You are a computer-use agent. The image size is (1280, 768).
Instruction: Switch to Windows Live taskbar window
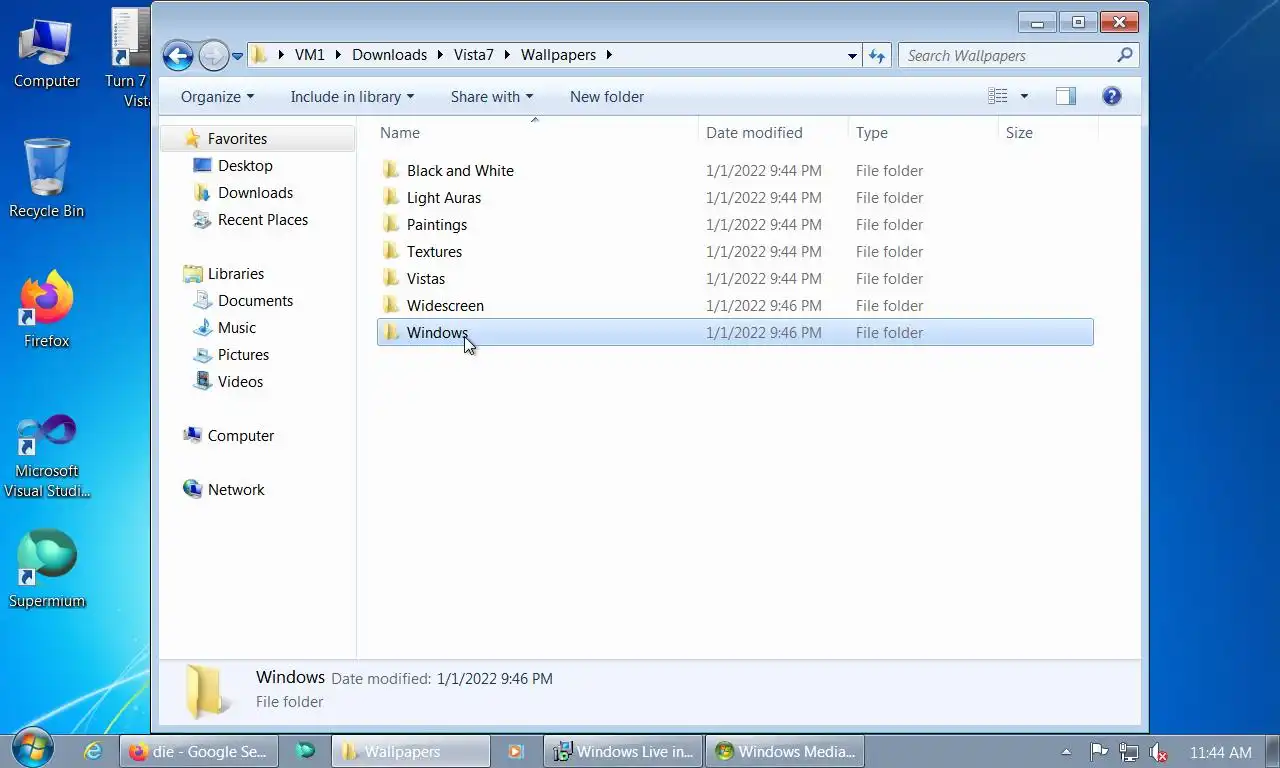coord(622,751)
